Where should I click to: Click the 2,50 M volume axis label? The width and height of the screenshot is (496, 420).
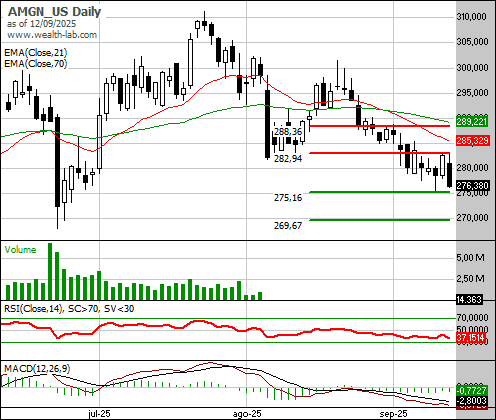pyautogui.click(x=470, y=278)
